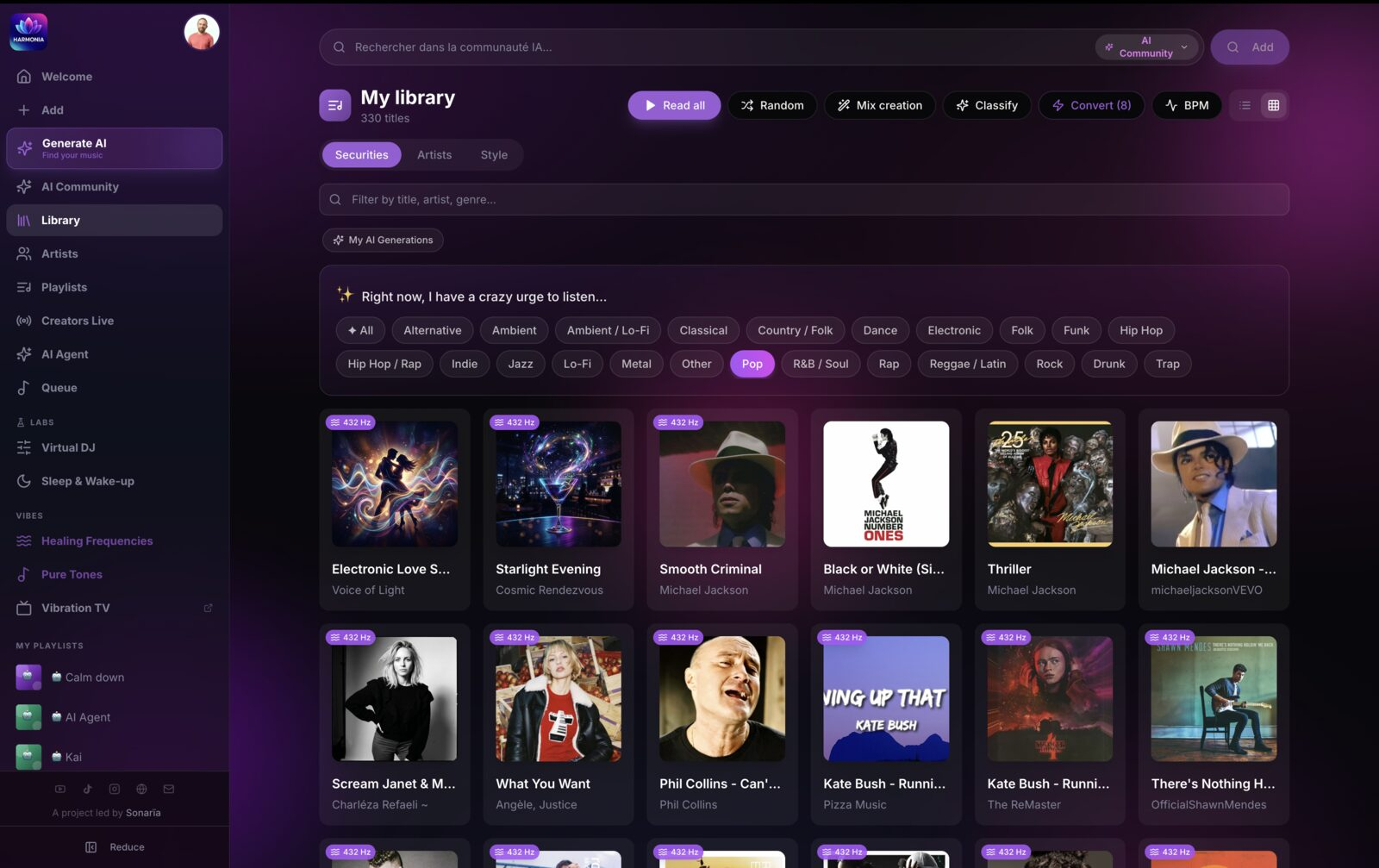Switch to the Style tab
The width and height of the screenshot is (1379, 868).
pyautogui.click(x=494, y=155)
